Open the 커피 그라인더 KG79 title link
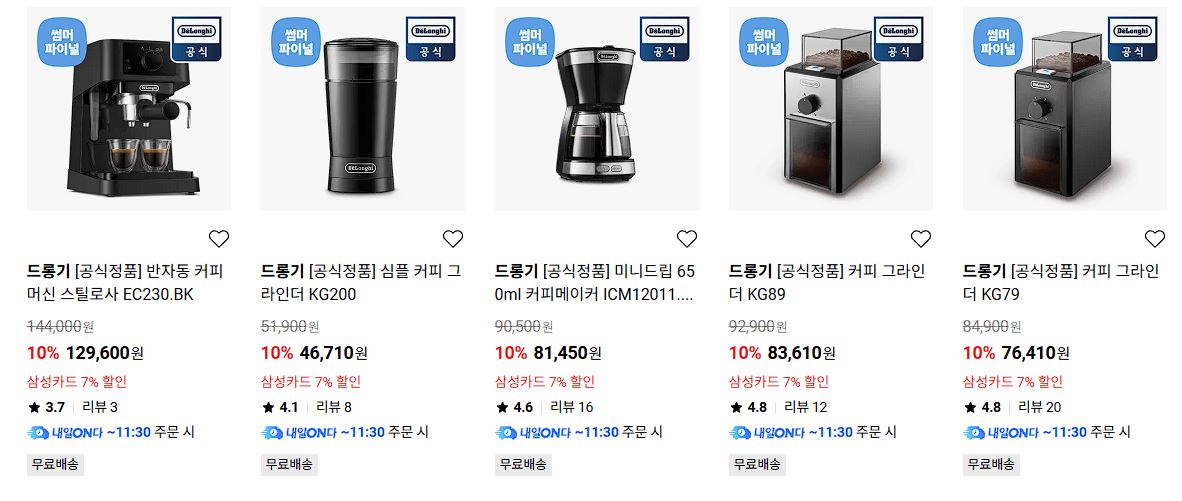The image size is (1182, 501). (x=1061, y=283)
